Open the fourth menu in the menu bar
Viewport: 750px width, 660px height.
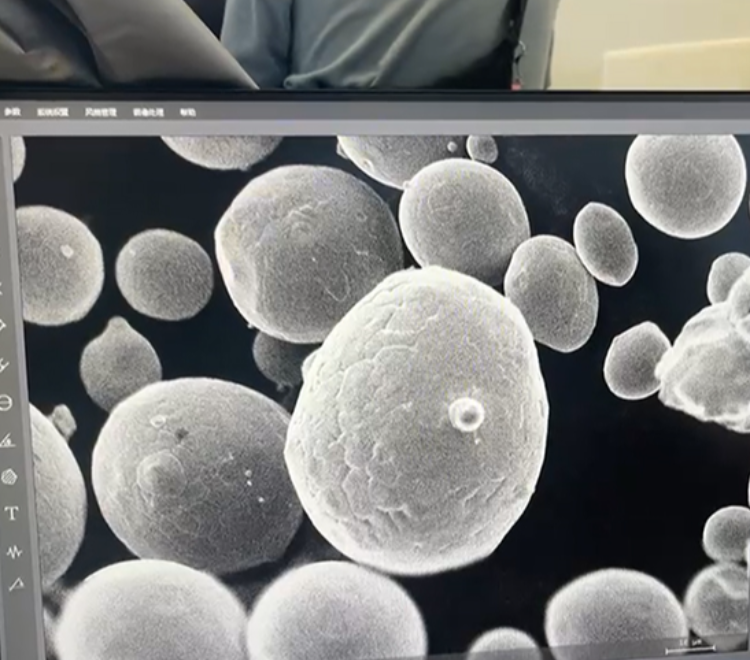[148, 112]
